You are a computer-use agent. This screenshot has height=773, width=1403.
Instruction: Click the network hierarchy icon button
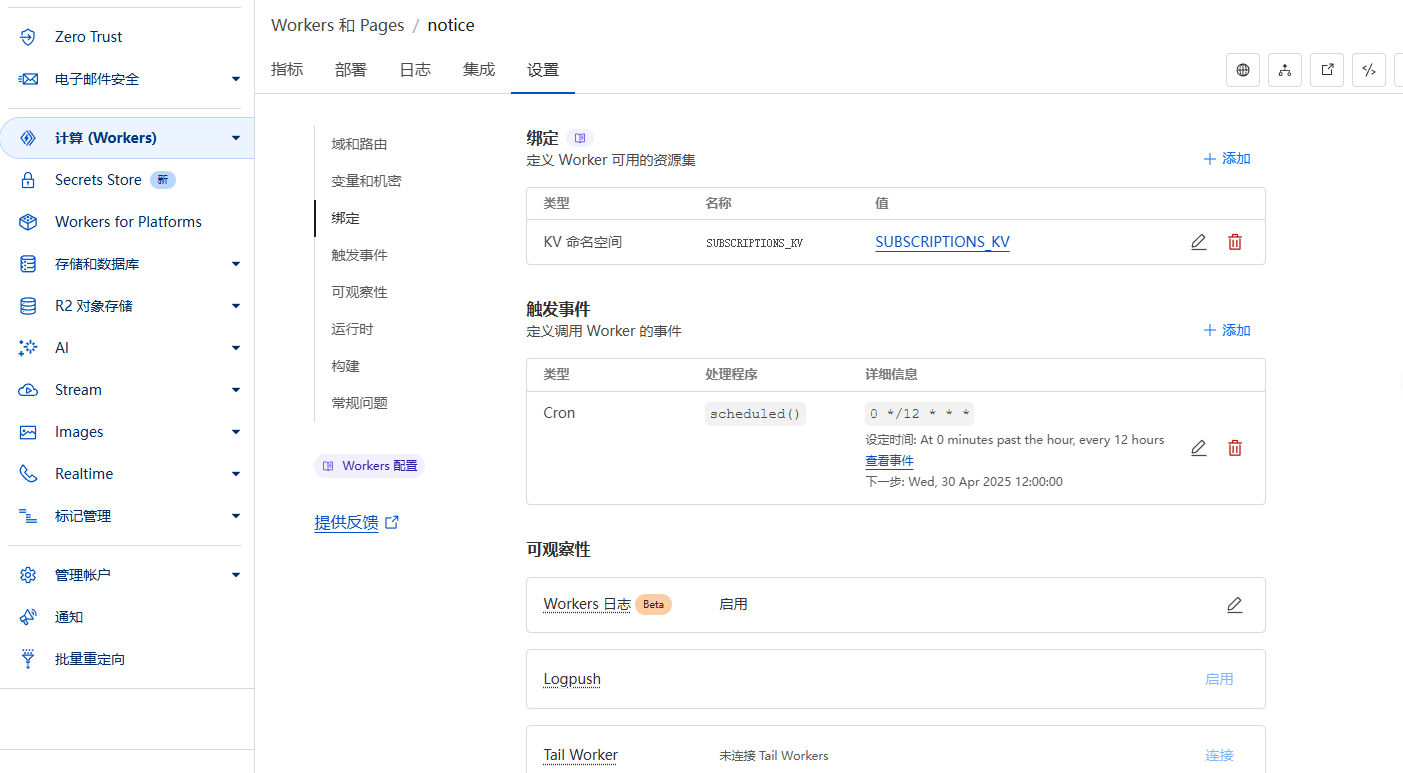tap(1285, 70)
